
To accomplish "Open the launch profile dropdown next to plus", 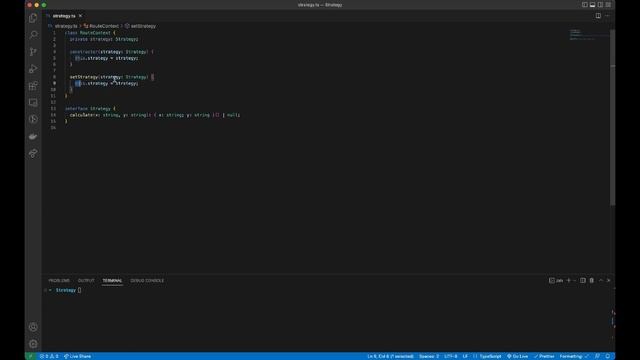I will coord(575,280).
